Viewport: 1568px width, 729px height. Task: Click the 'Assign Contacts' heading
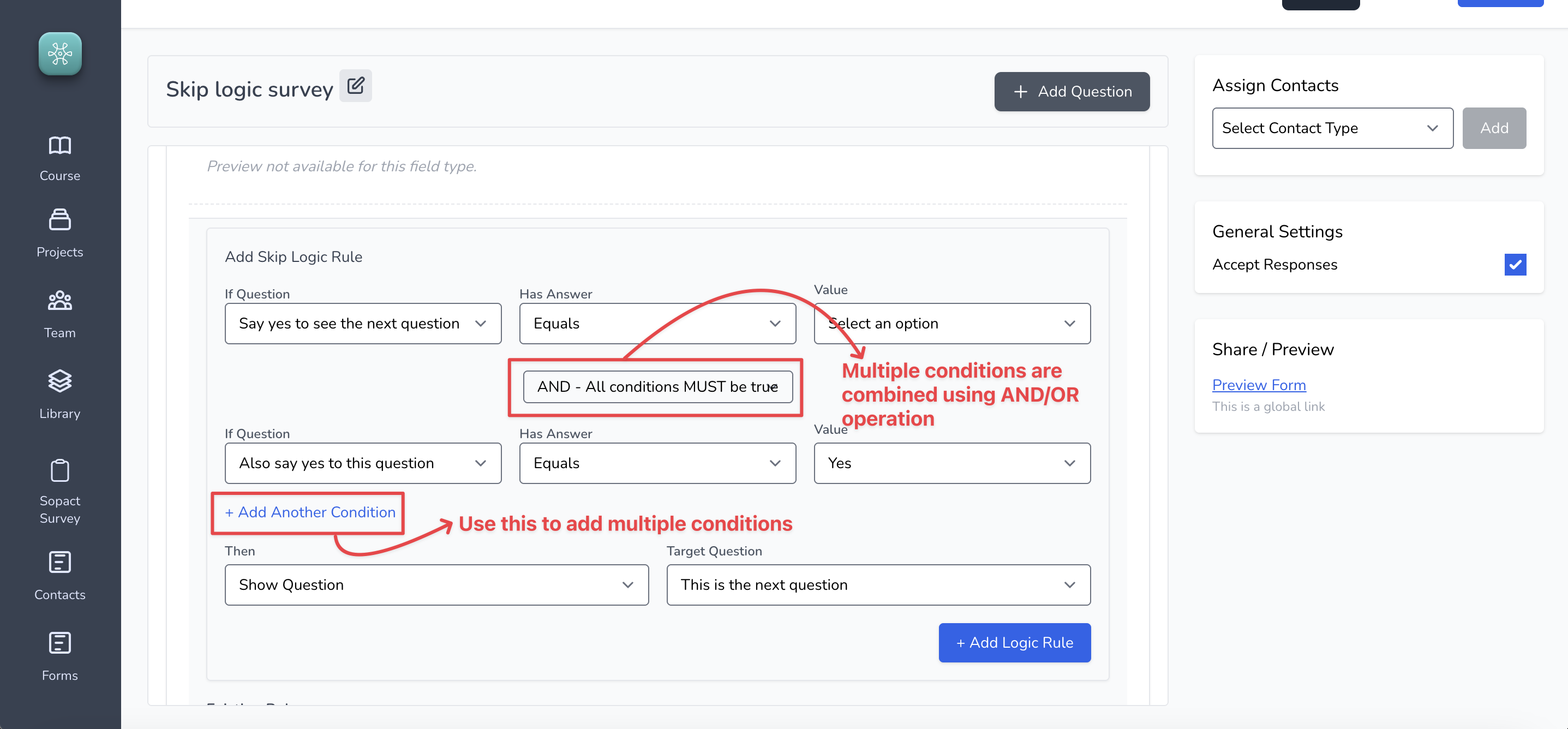click(x=1275, y=85)
